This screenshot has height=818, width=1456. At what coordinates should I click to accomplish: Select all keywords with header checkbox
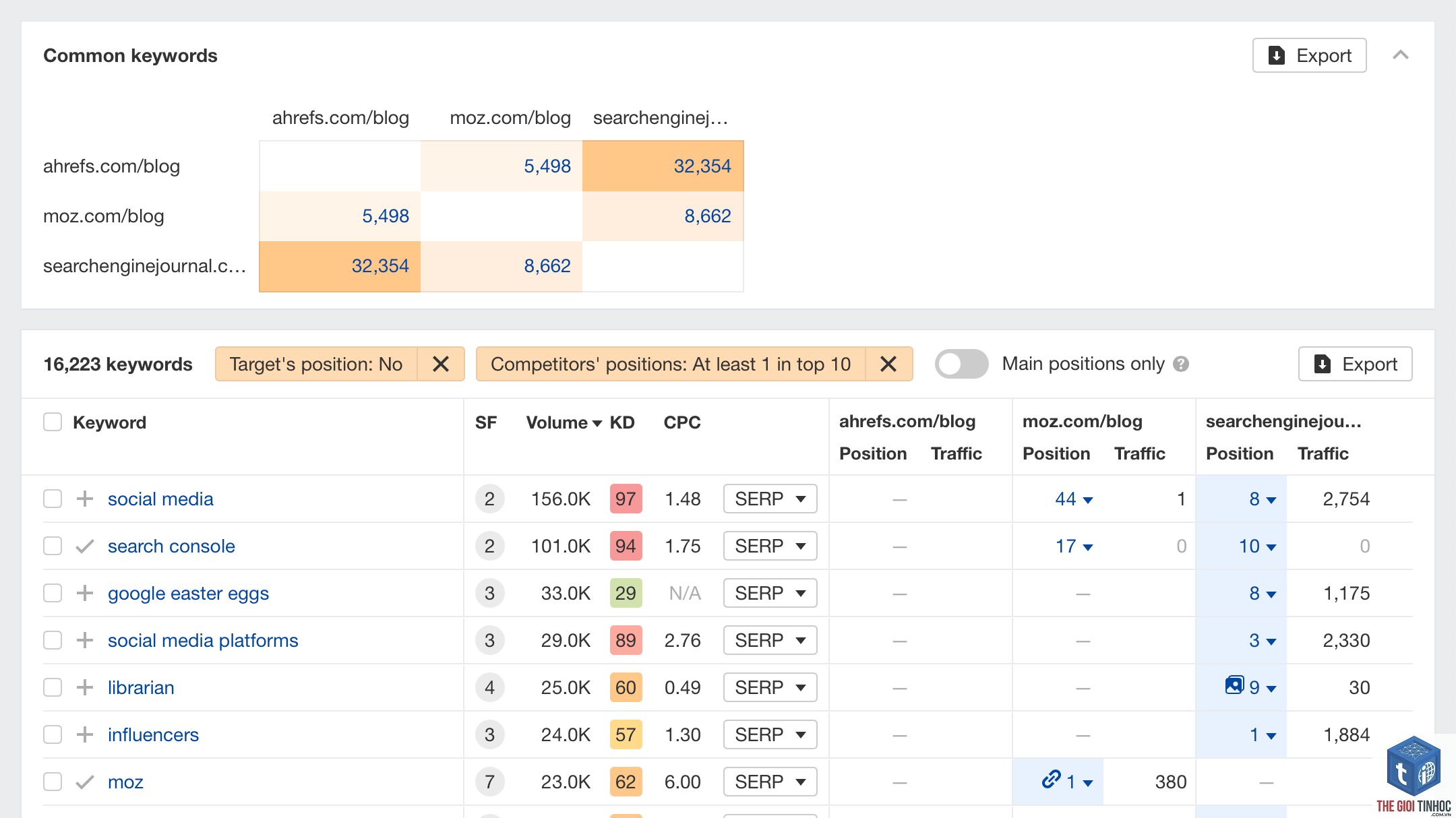(53, 422)
